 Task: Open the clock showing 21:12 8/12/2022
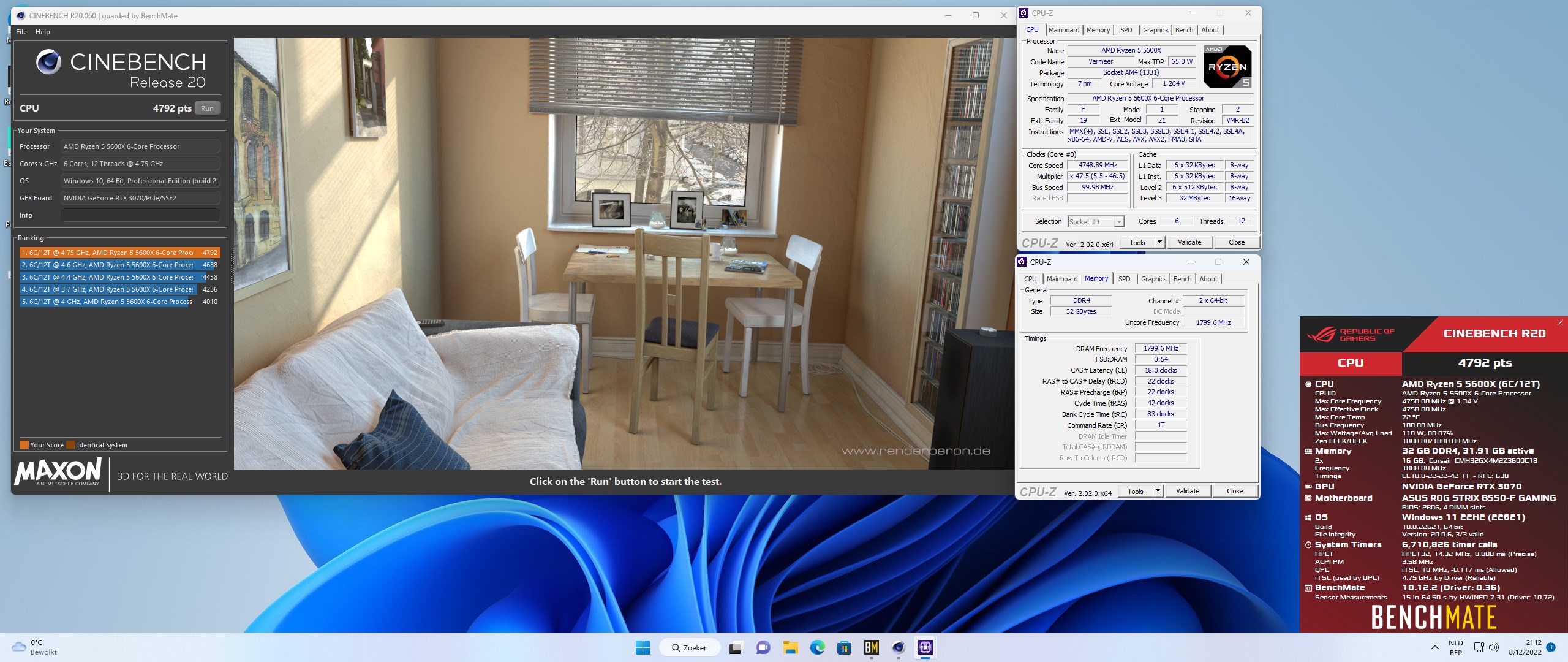tap(1525, 647)
